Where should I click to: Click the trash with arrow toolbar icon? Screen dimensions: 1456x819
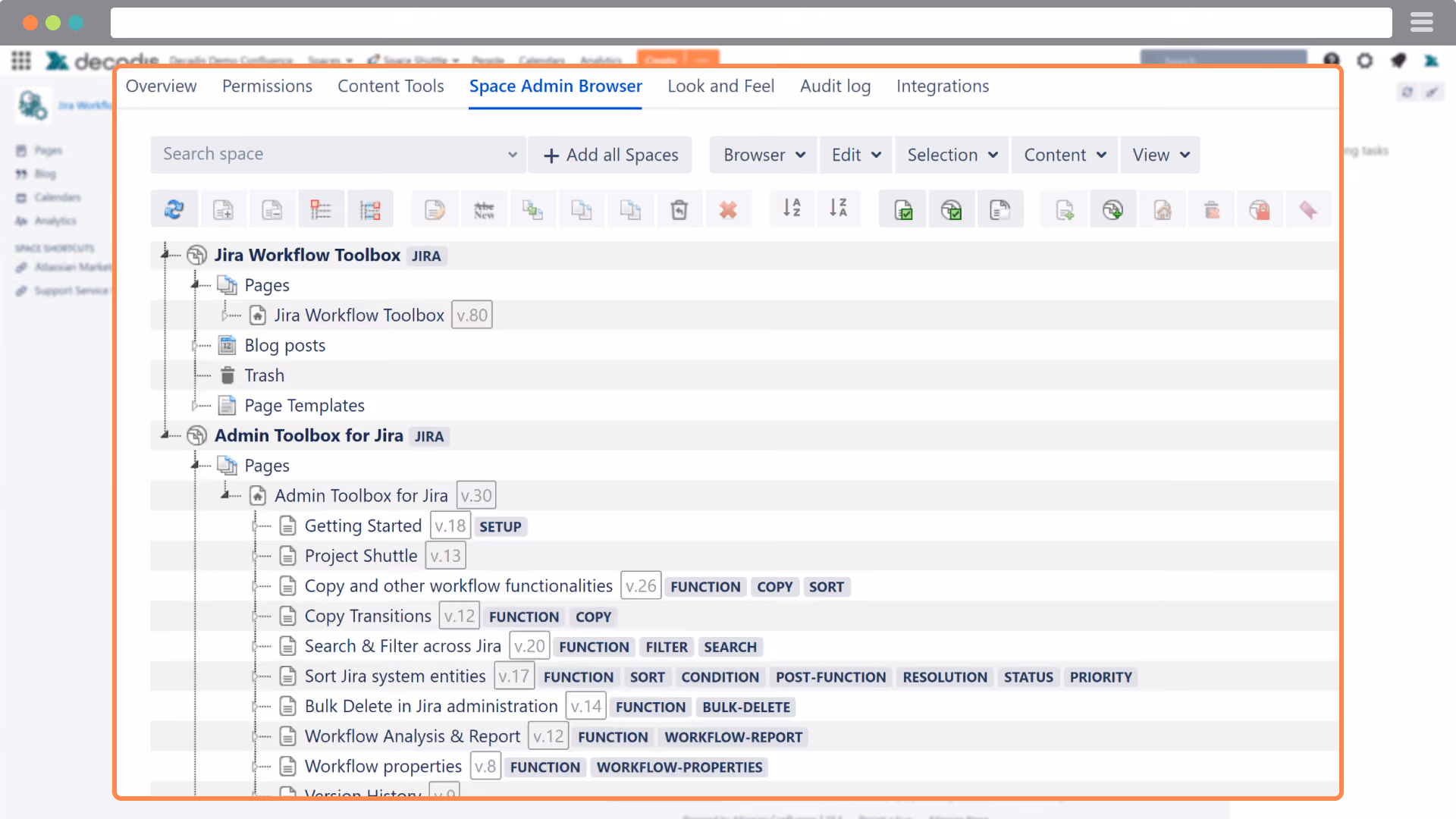click(x=679, y=209)
